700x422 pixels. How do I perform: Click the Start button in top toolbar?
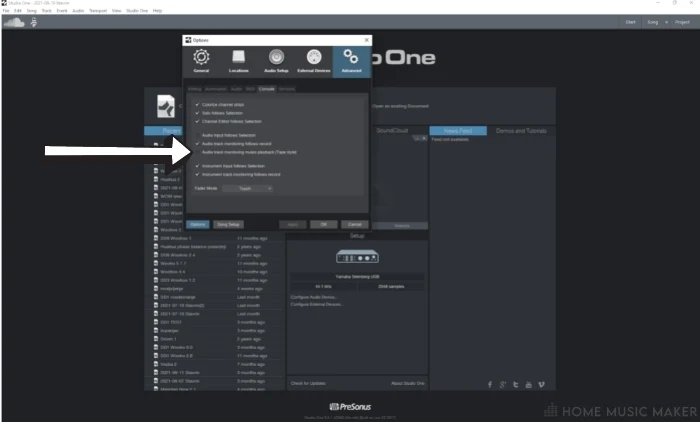630,22
